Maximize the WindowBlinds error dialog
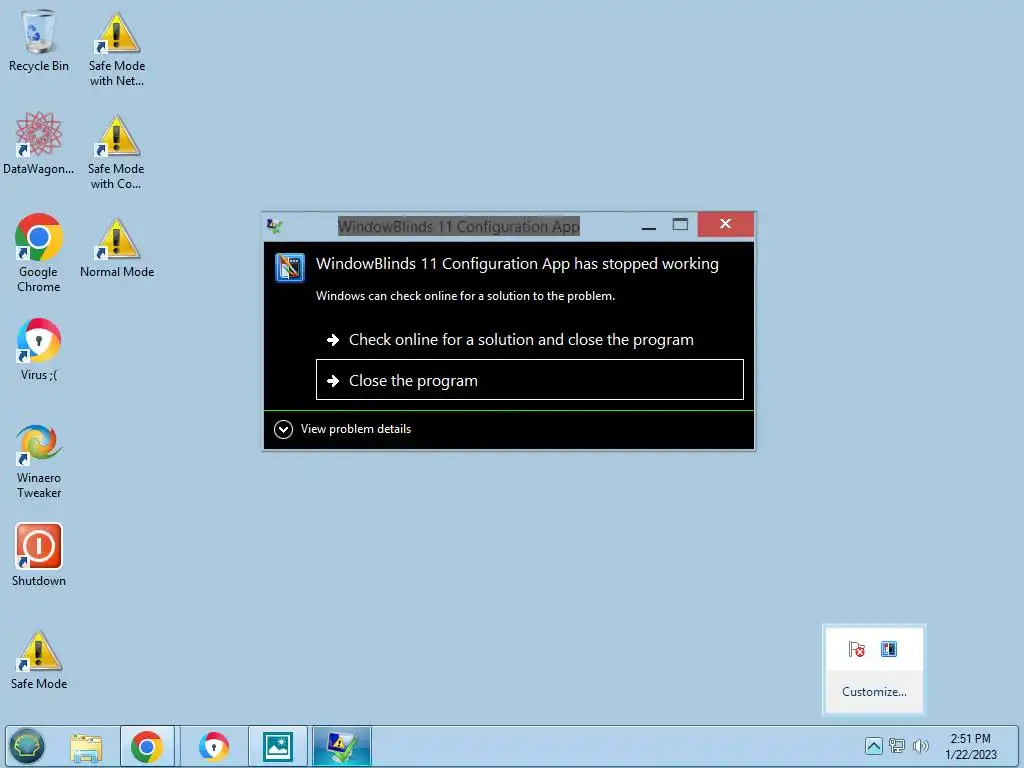 (x=680, y=225)
